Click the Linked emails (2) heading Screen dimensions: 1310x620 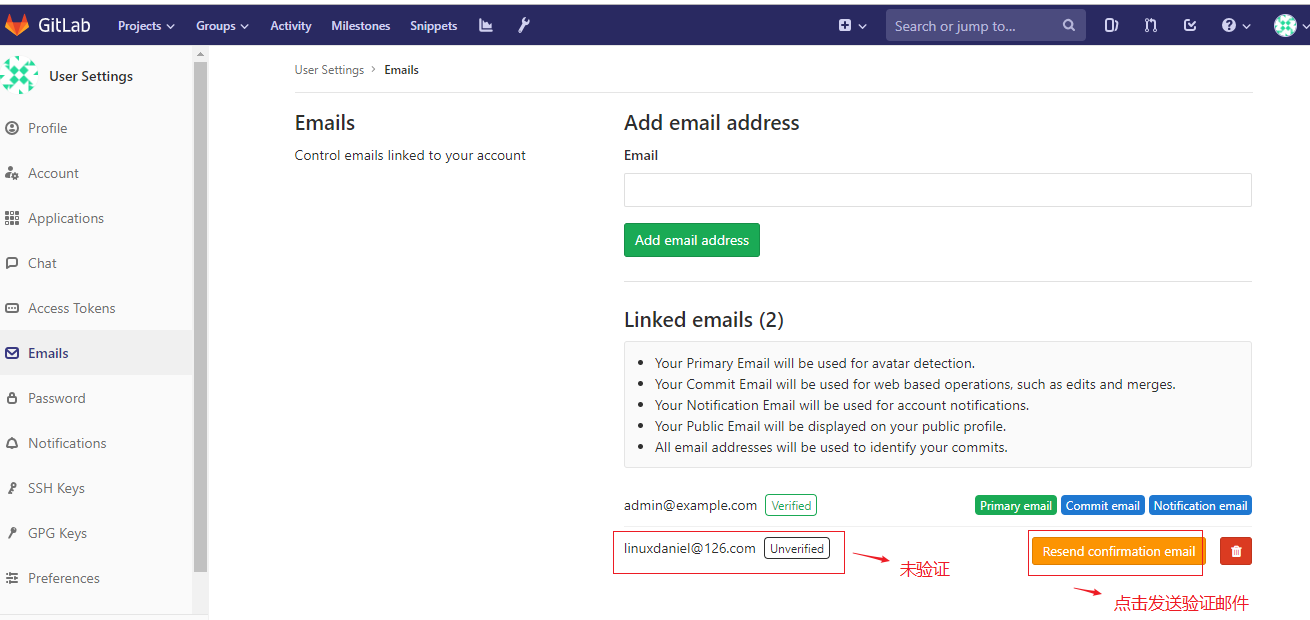(x=704, y=320)
